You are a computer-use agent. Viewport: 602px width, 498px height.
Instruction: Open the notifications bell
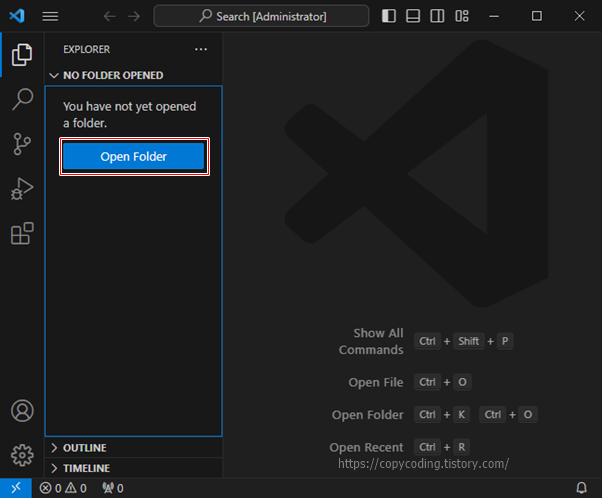[582, 488]
